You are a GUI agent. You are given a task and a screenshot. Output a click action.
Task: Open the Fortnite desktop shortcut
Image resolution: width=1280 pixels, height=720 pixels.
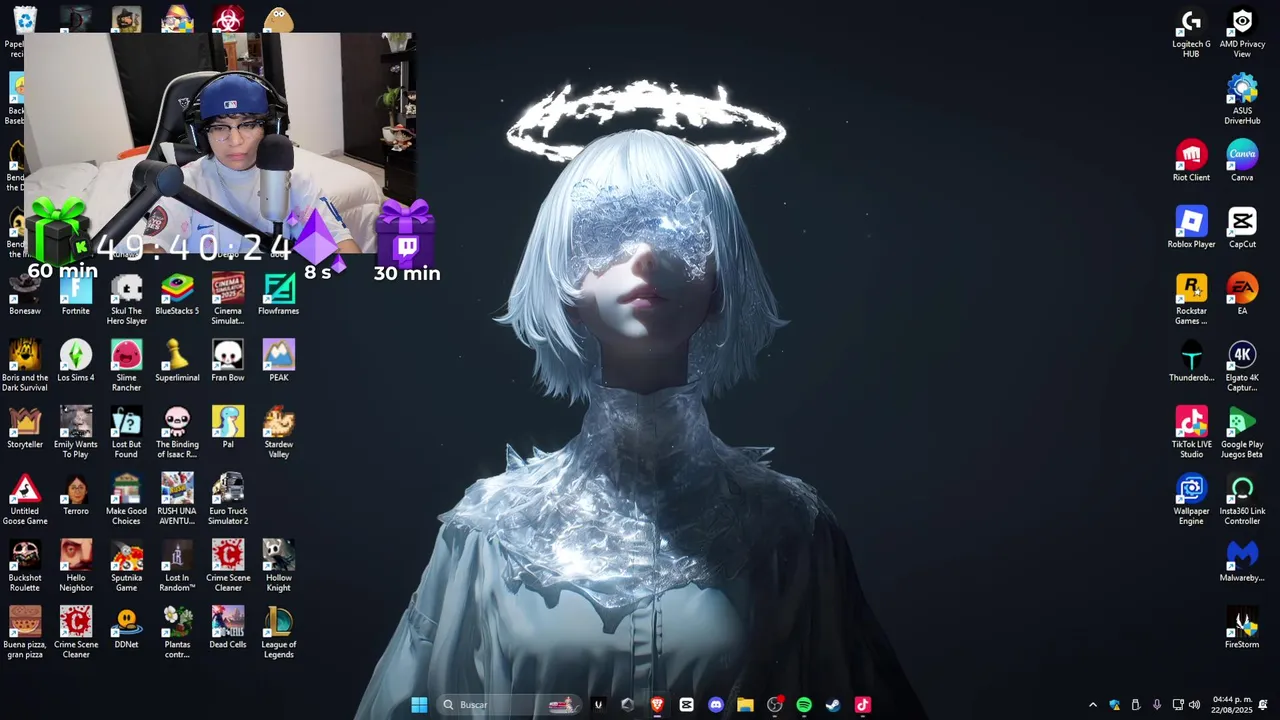[x=76, y=296]
